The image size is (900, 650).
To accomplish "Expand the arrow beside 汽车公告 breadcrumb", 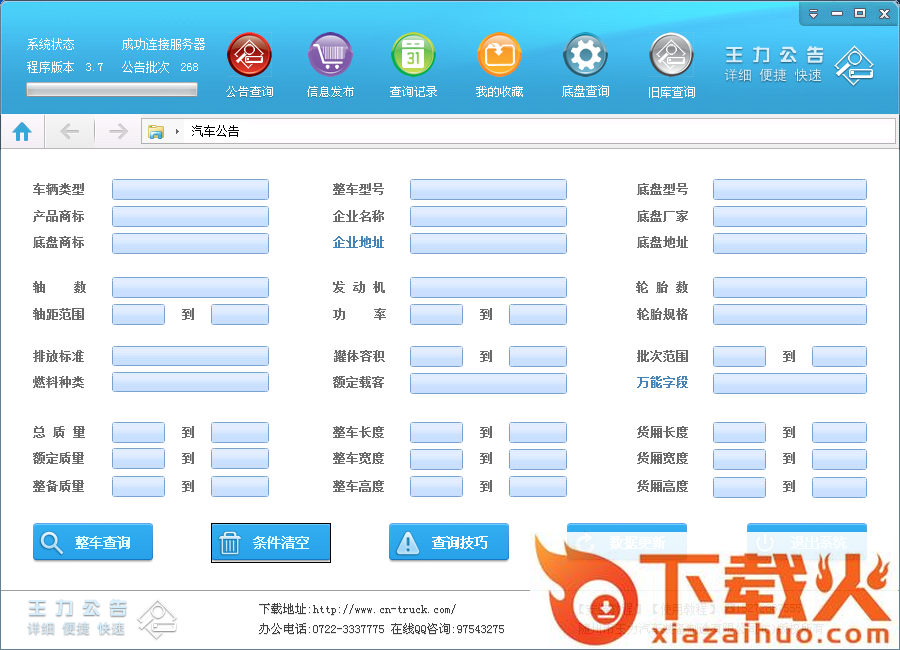I will click(177, 131).
